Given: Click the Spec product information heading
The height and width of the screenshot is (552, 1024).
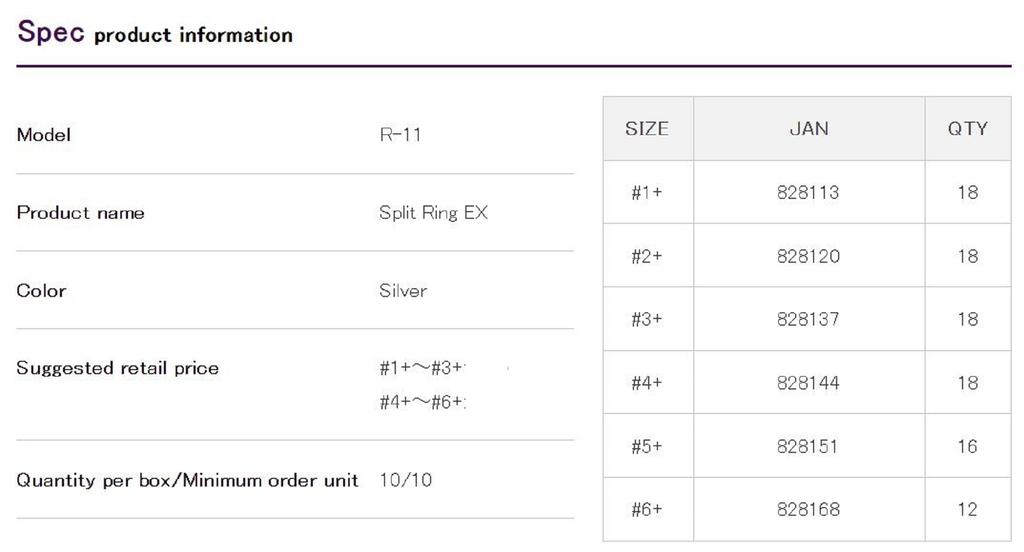Looking at the screenshot, I should 155,33.
